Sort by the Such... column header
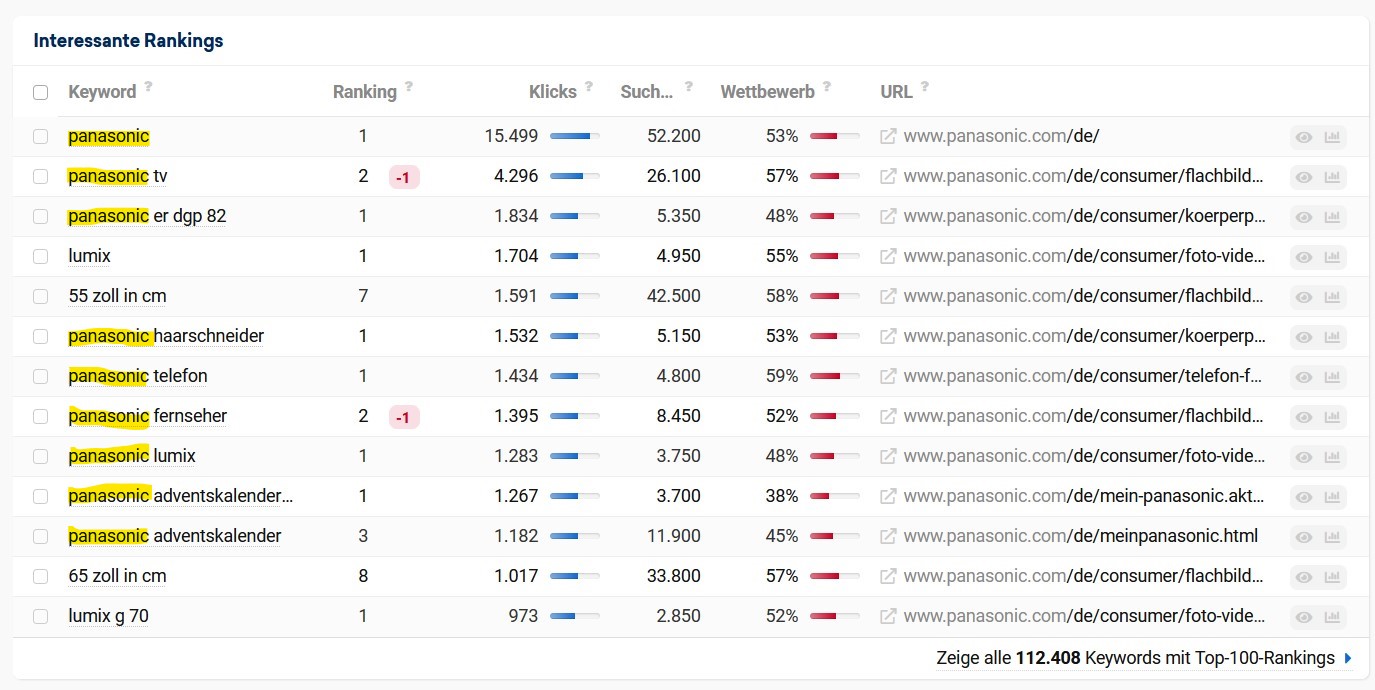Image resolution: width=1375 pixels, height=690 pixels. pos(647,92)
